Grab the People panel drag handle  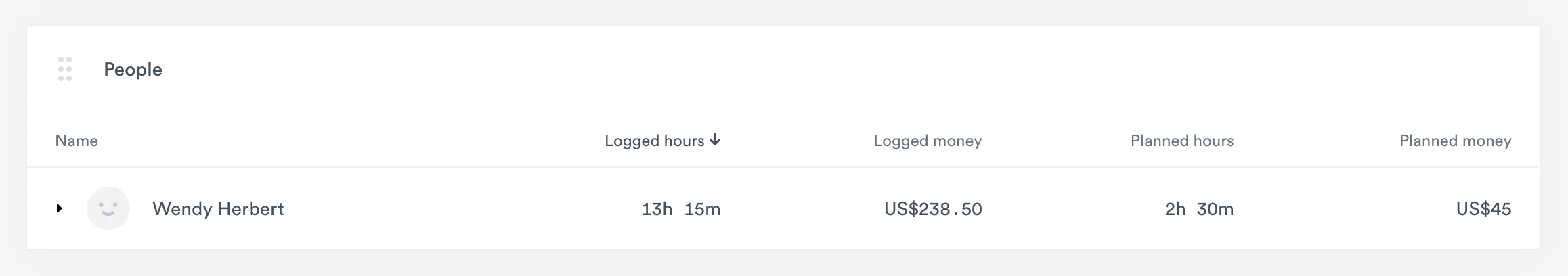click(65, 69)
